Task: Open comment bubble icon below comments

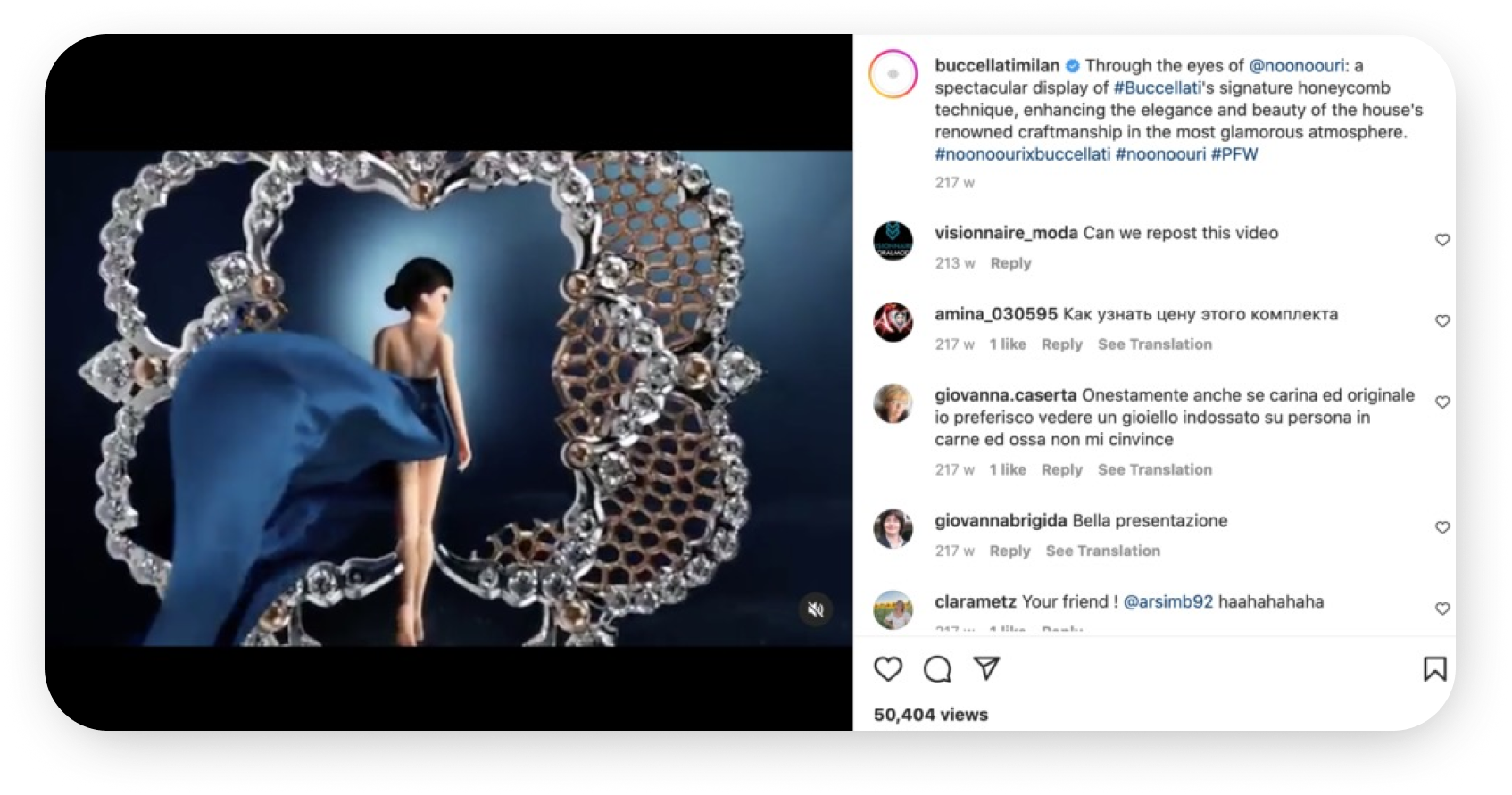Action: click(x=937, y=669)
